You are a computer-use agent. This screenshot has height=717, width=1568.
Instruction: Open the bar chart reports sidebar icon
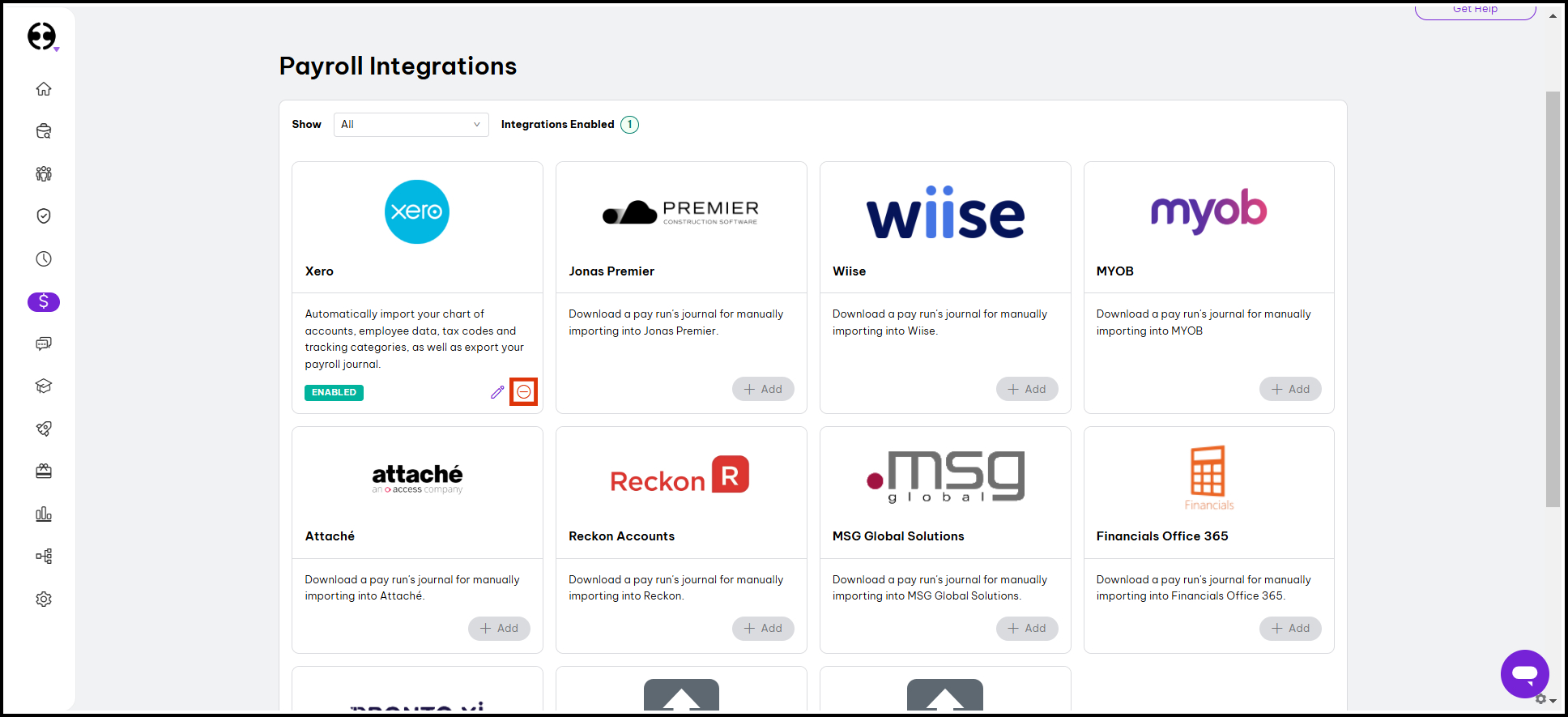pos(44,514)
